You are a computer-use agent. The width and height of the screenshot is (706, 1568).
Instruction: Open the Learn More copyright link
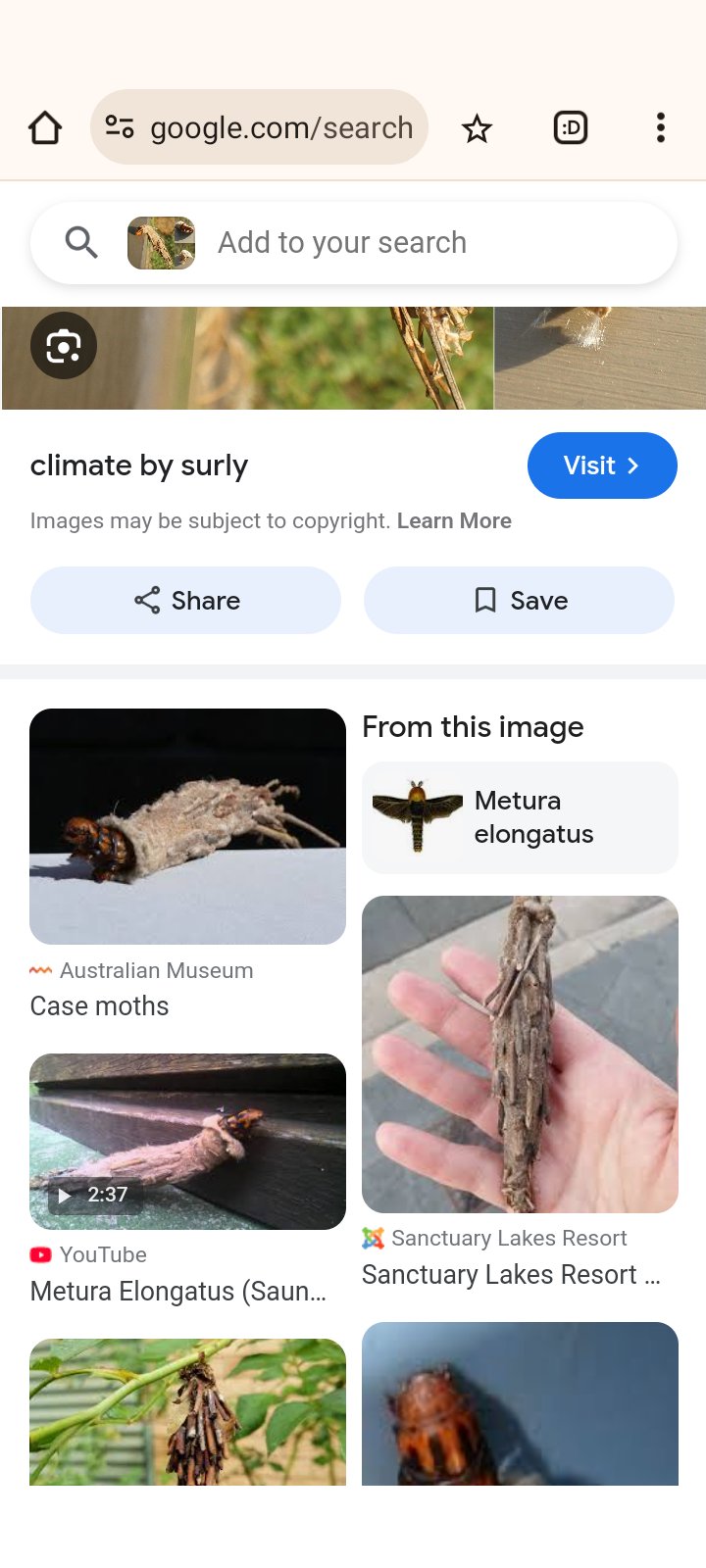pyautogui.click(x=454, y=521)
